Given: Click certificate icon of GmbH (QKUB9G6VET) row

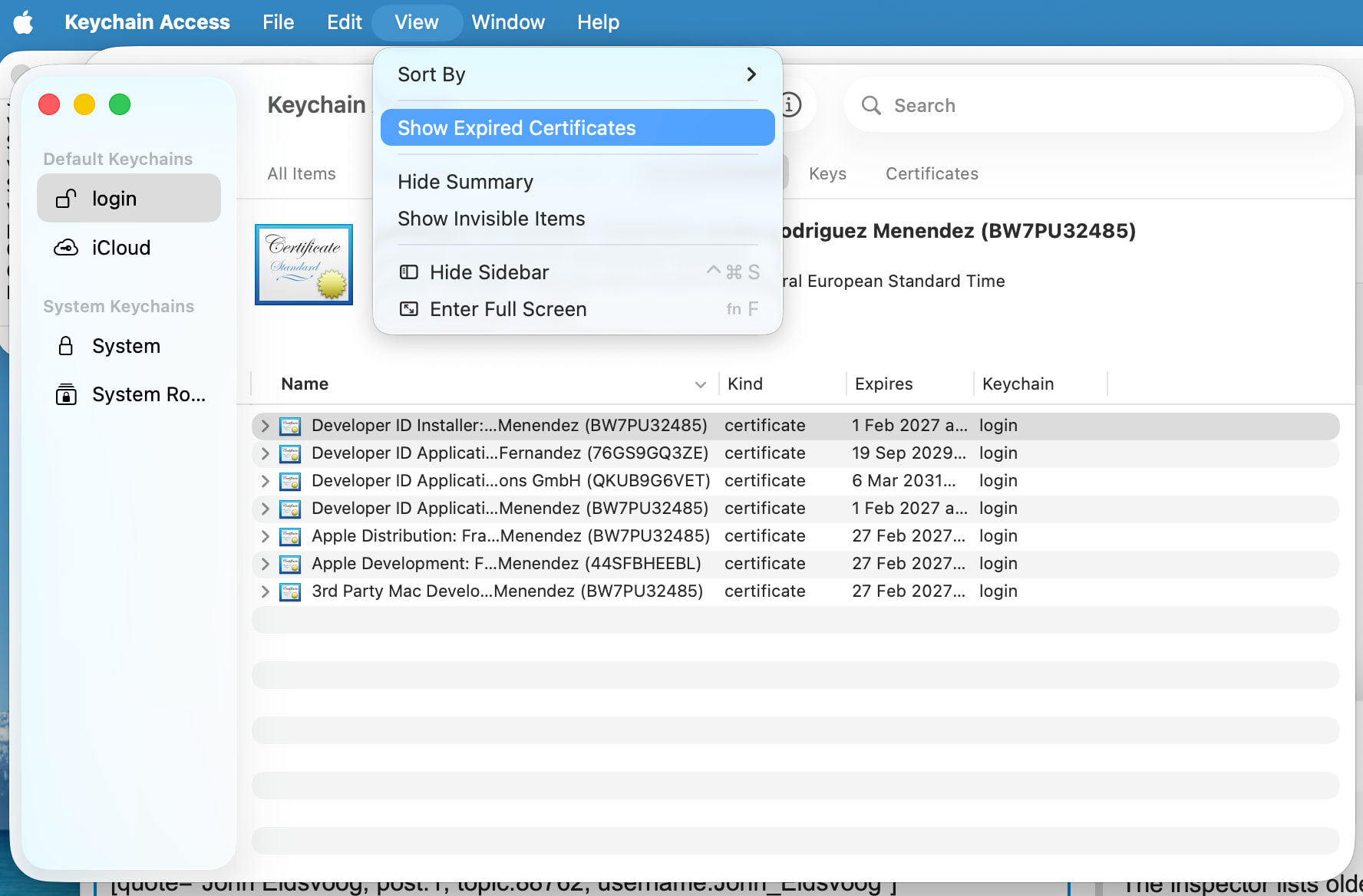Looking at the screenshot, I should coord(290,481).
